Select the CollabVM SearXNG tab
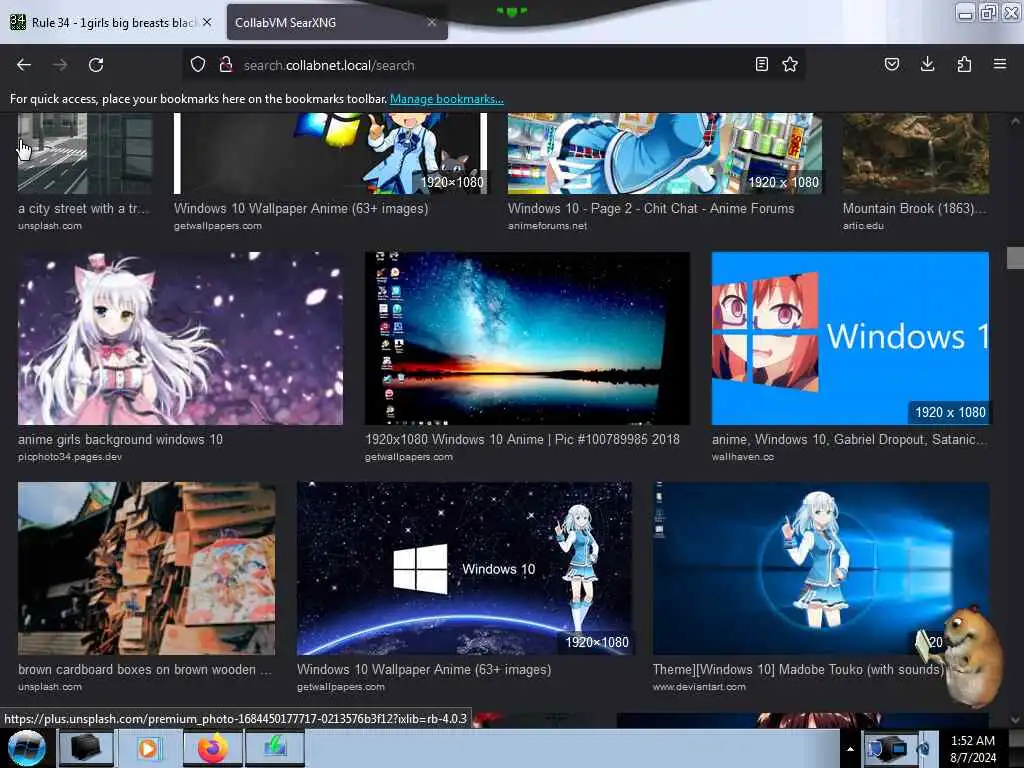Screen dimensions: 1024x768 [337, 22]
